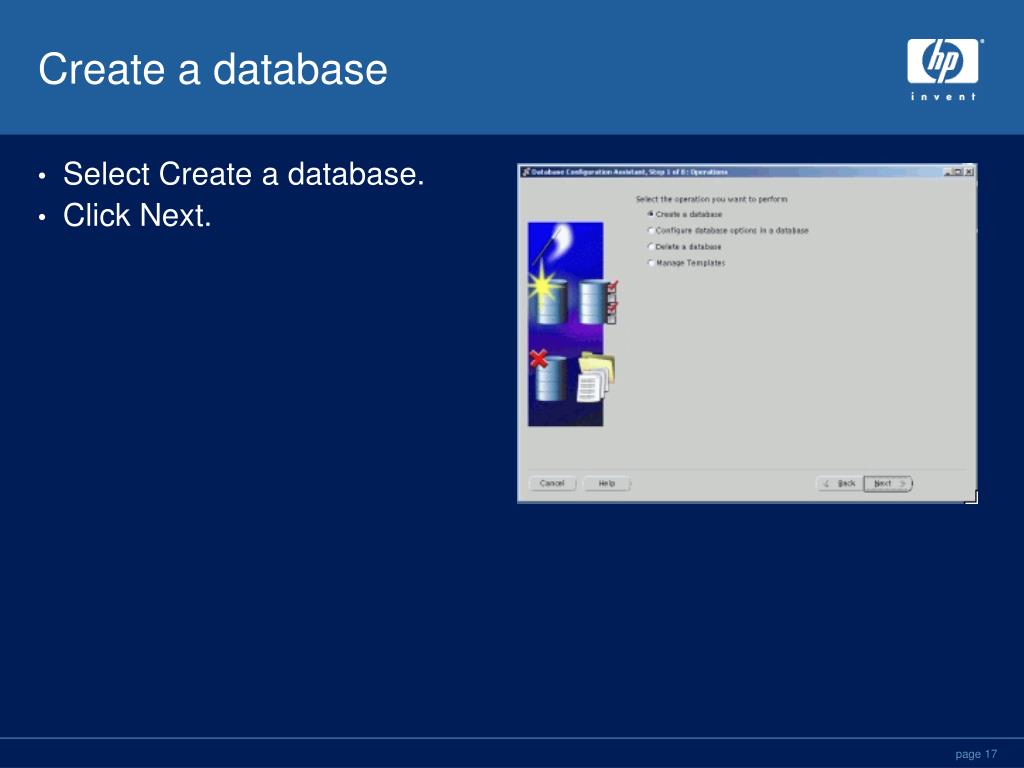The image size is (1024, 768).
Task: Click the Next button in the wizard
Action: click(x=888, y=483)
